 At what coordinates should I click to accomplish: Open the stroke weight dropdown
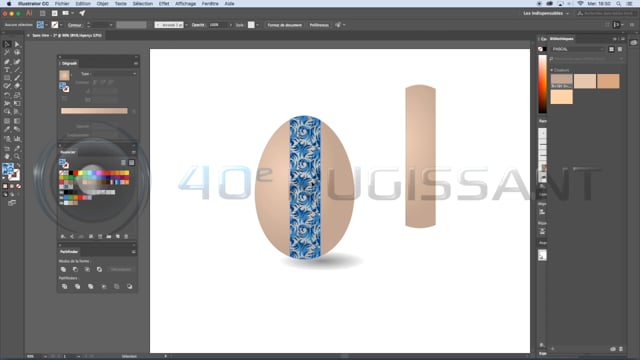[111, 25]
